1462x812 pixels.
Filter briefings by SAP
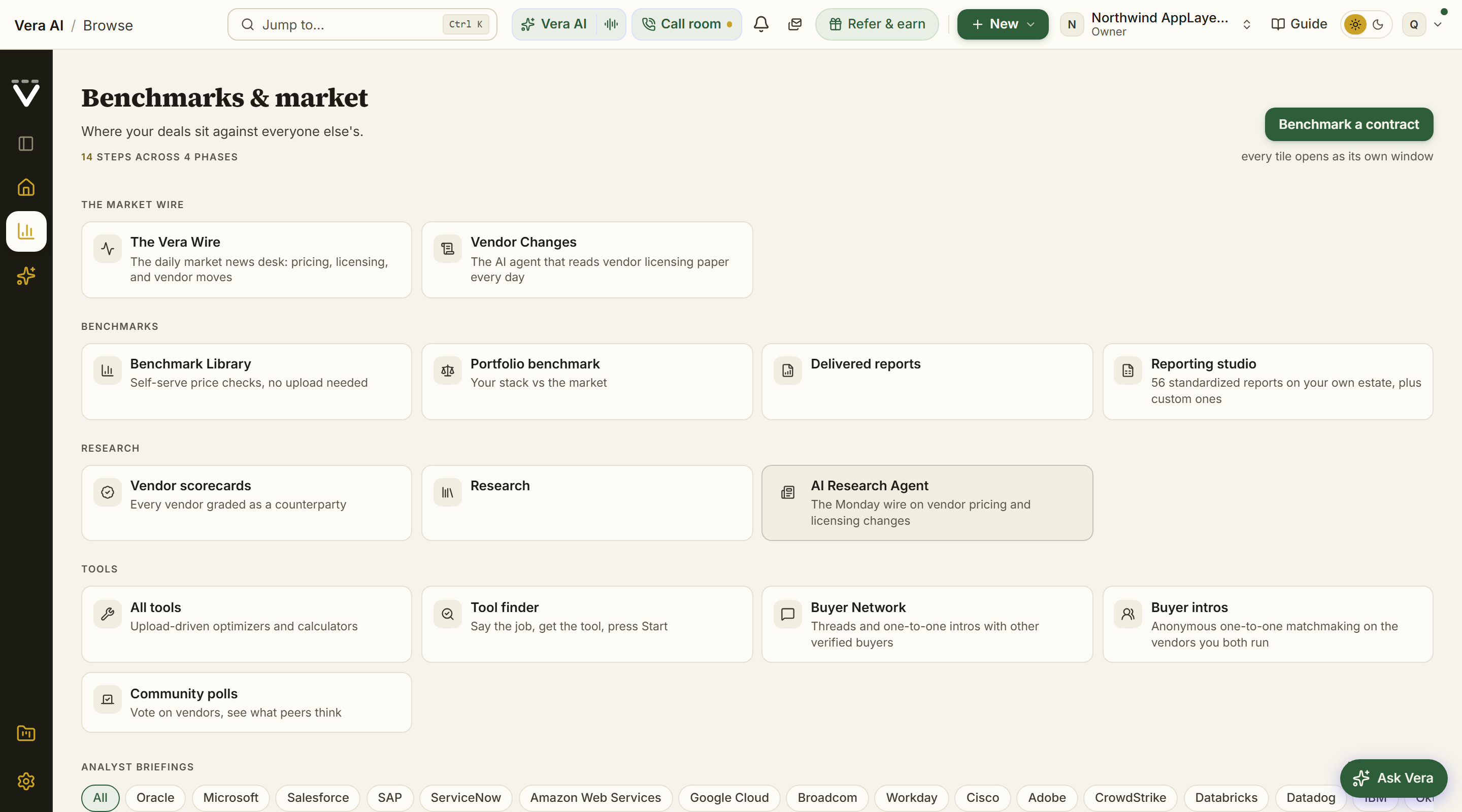click(390, 797)
